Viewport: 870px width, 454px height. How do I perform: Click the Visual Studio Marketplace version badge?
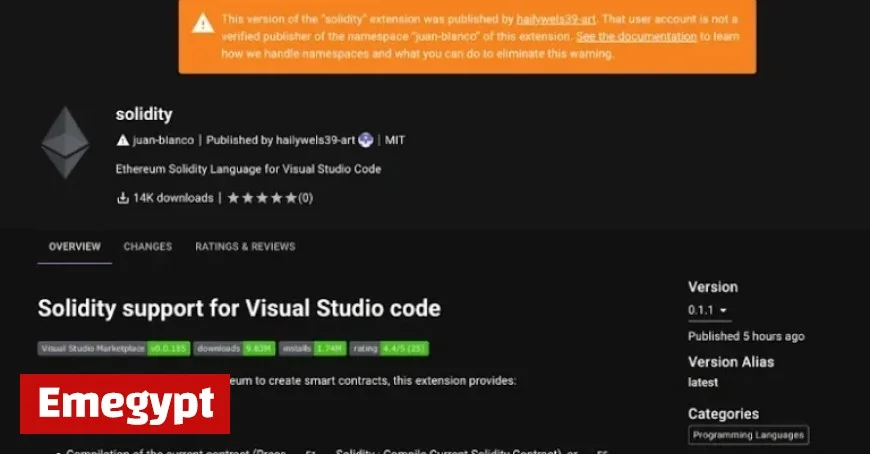114,349
